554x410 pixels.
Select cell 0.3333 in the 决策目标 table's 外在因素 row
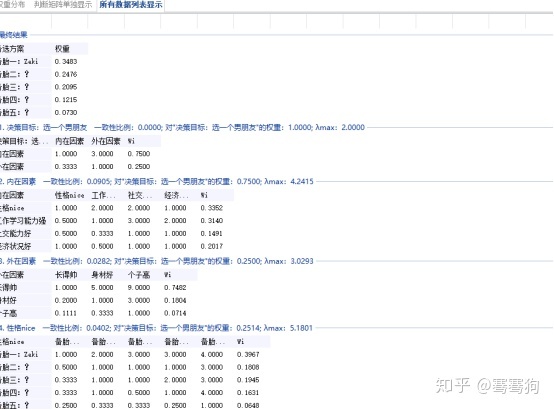(x=66, y=166)
